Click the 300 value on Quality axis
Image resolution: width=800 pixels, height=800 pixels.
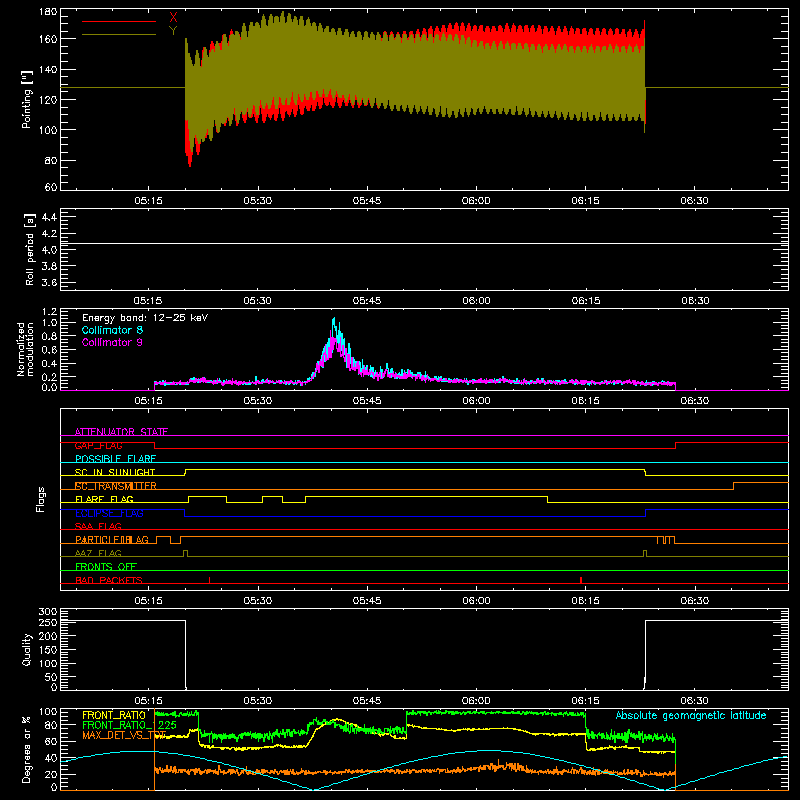(48, 612)
